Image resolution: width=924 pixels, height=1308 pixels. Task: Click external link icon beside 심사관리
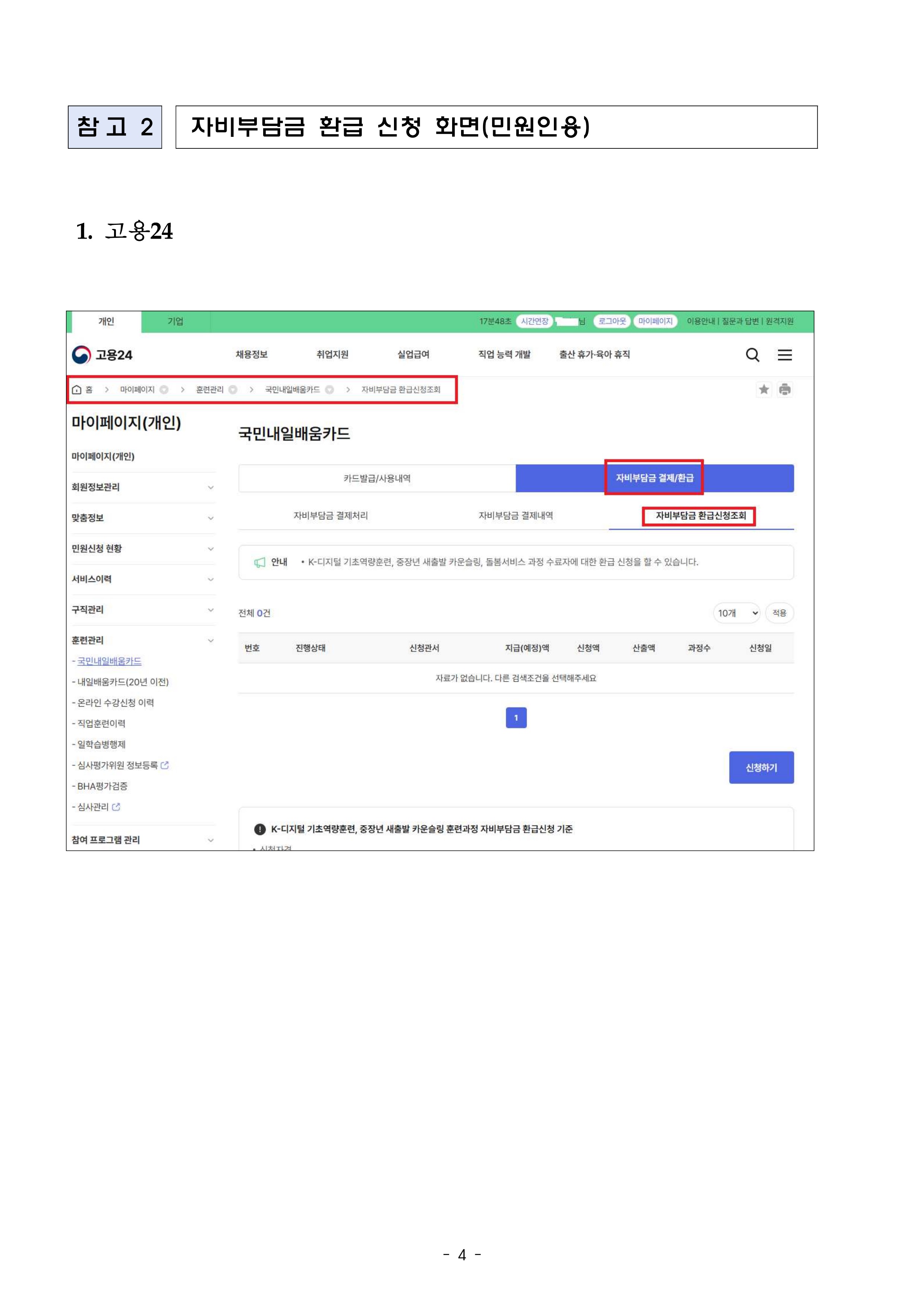(116, 807)
